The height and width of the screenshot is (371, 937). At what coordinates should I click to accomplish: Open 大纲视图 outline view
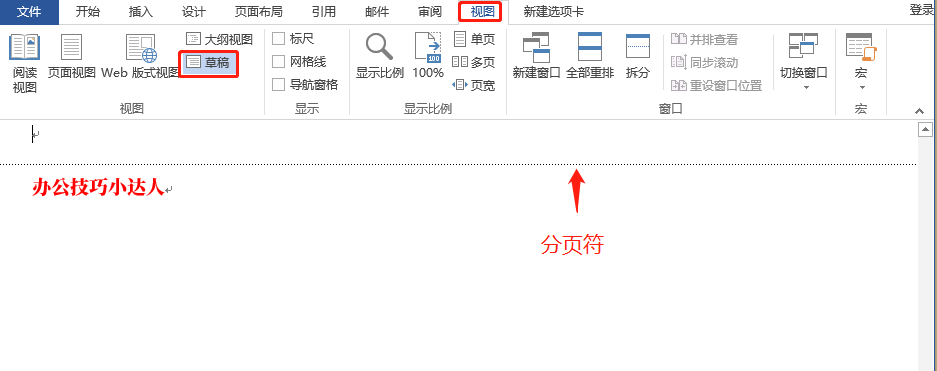click(219, 39)
